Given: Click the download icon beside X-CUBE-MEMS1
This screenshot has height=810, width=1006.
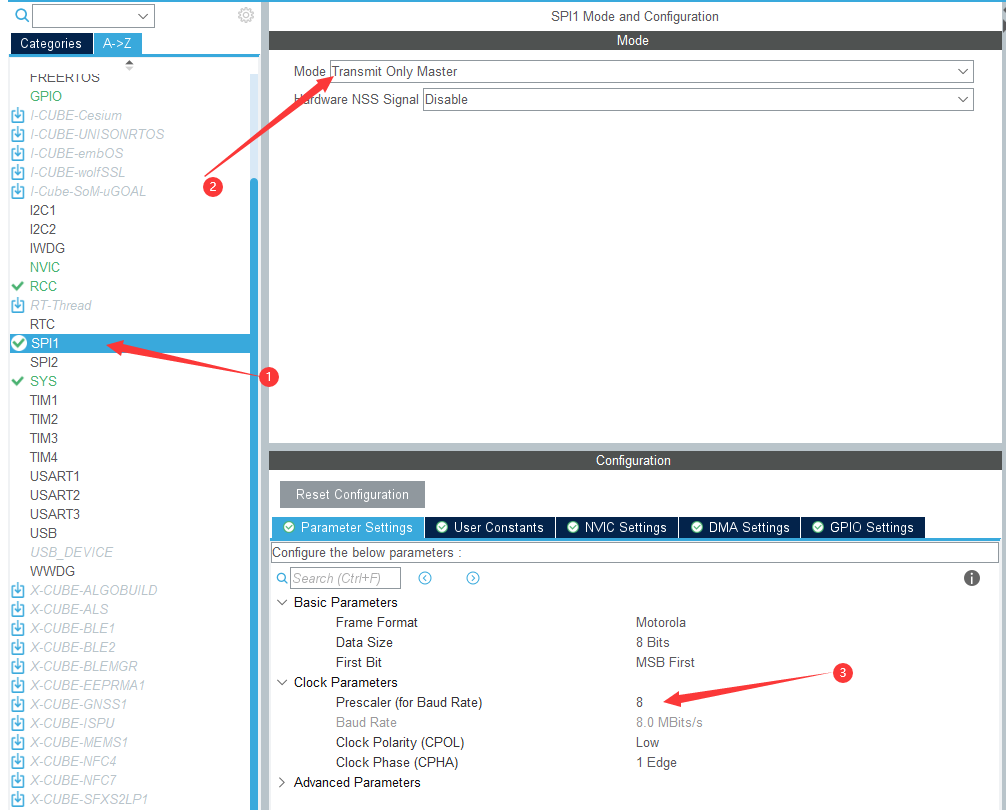Looking at the screenshot, I should pyautogui.click(x=18, y=742).
